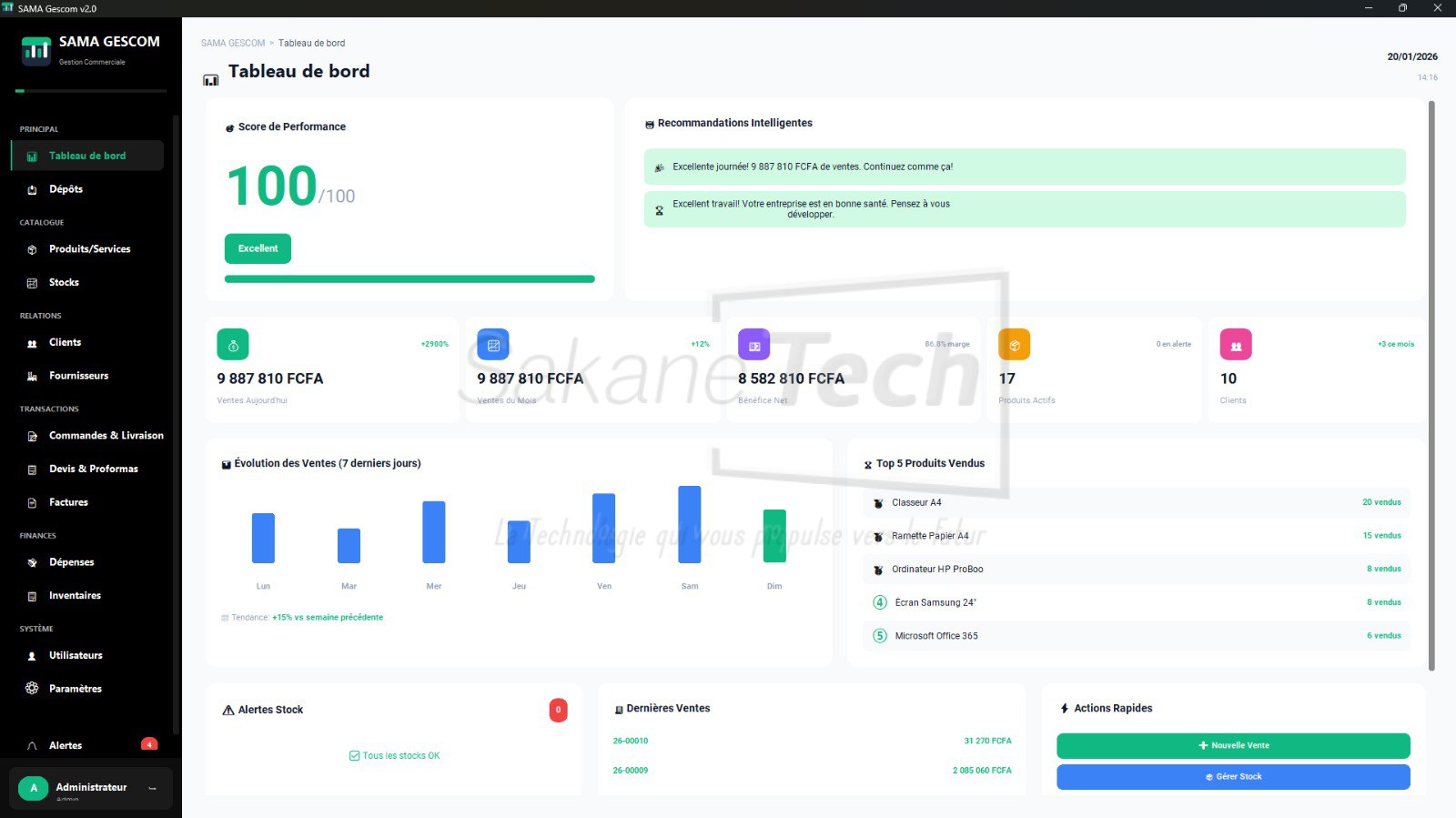Click the Alertes bell icon
The height and width of the screenshot is (818, 1456).
[x=32, y=746]
